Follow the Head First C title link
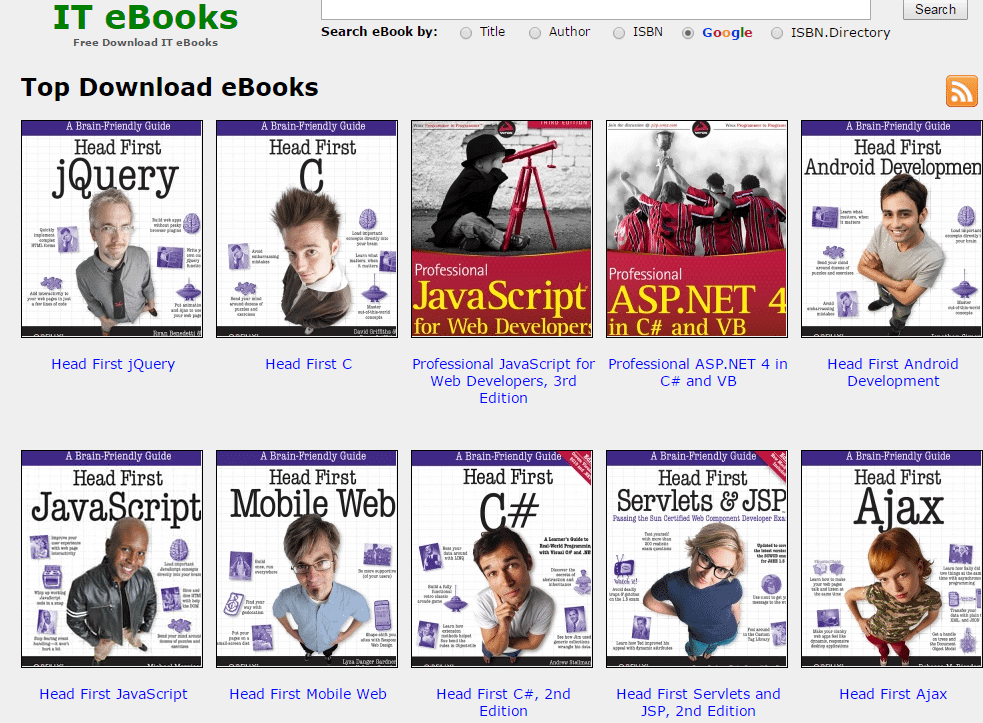The width and height of the screenshot is (983, 723). tap(308, 364)
